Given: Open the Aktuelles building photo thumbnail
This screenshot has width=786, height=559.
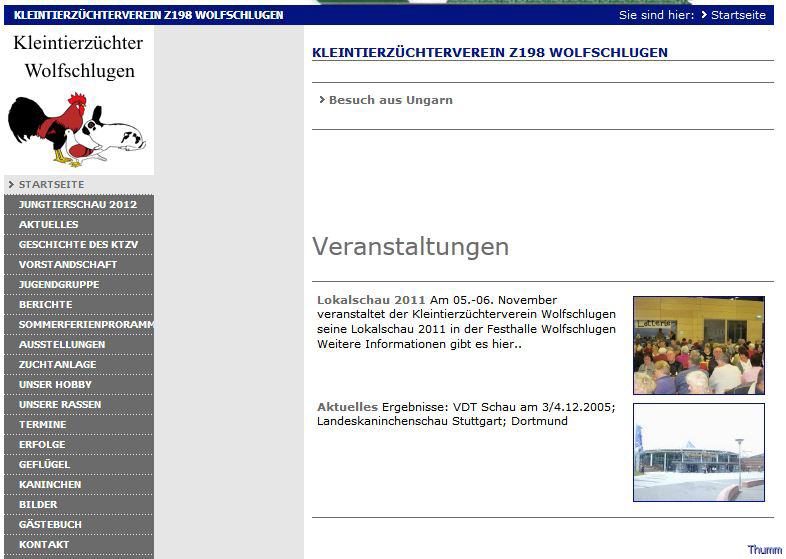Looking at the screenshot, I should 698,452.
